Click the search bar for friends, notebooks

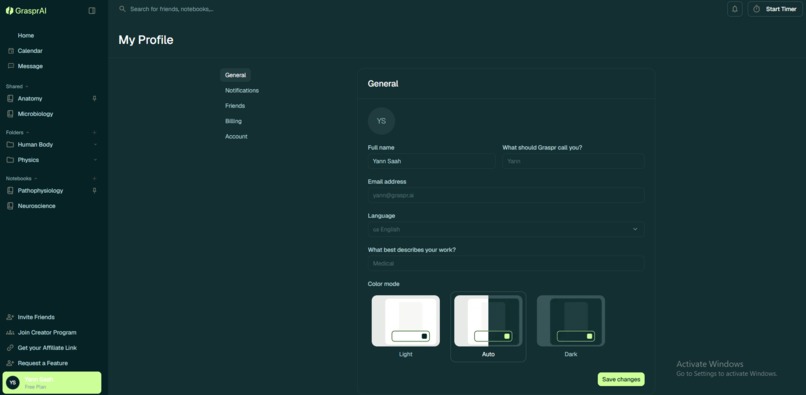click(172, 9)
